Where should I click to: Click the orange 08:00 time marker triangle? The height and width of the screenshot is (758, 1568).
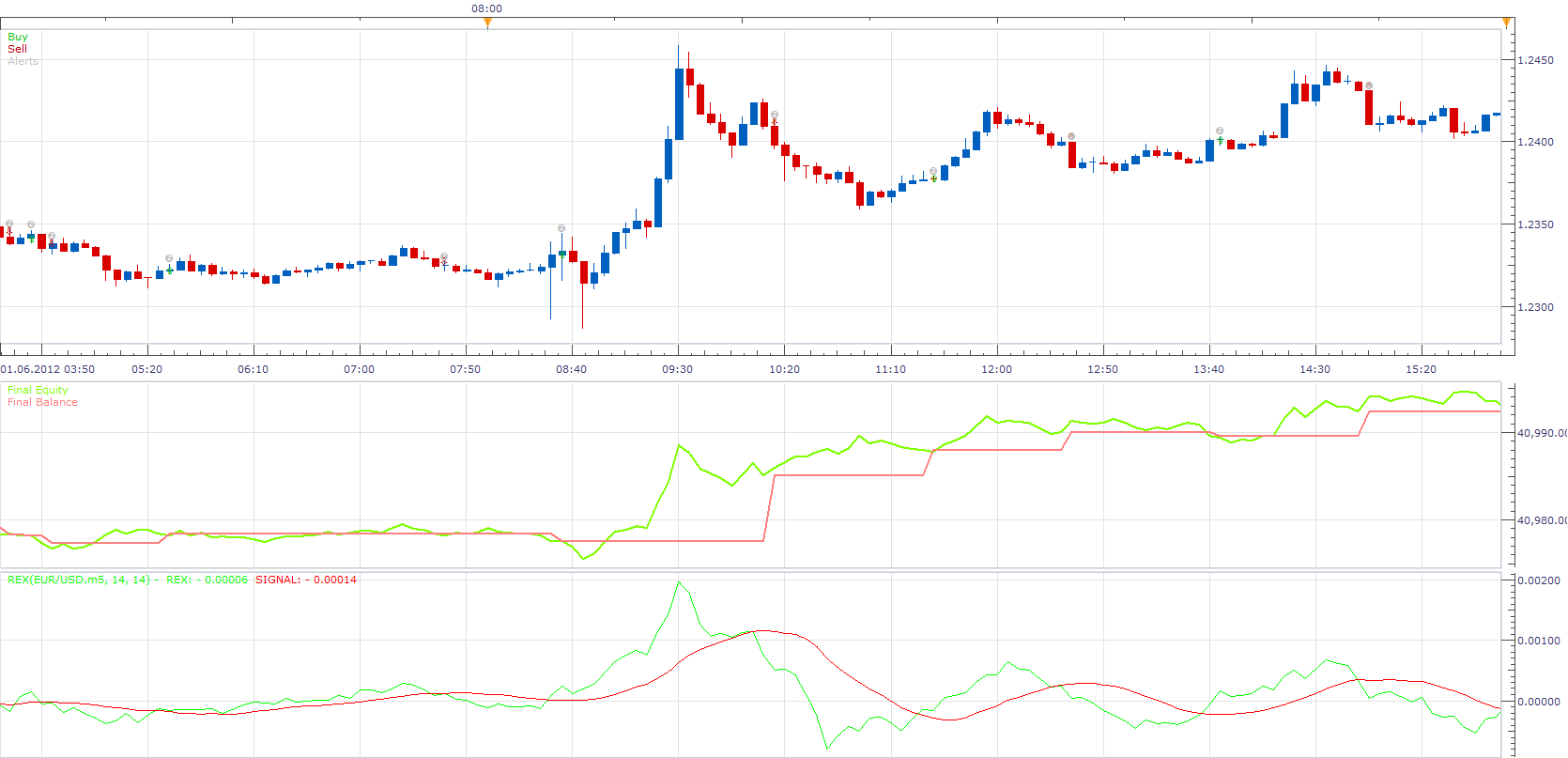coord(487,23)
